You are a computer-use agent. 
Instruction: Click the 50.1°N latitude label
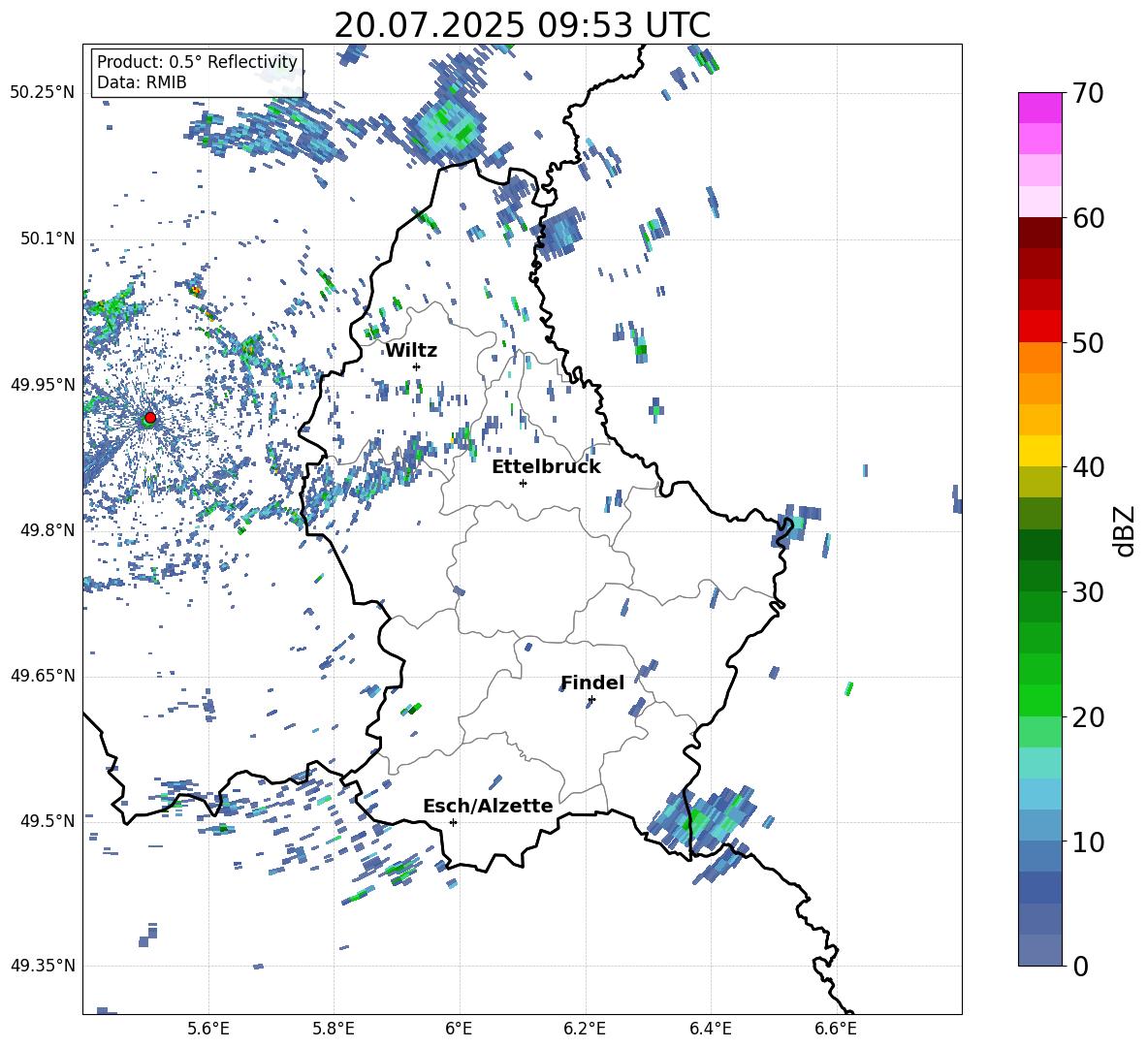[x=48, y=238]
